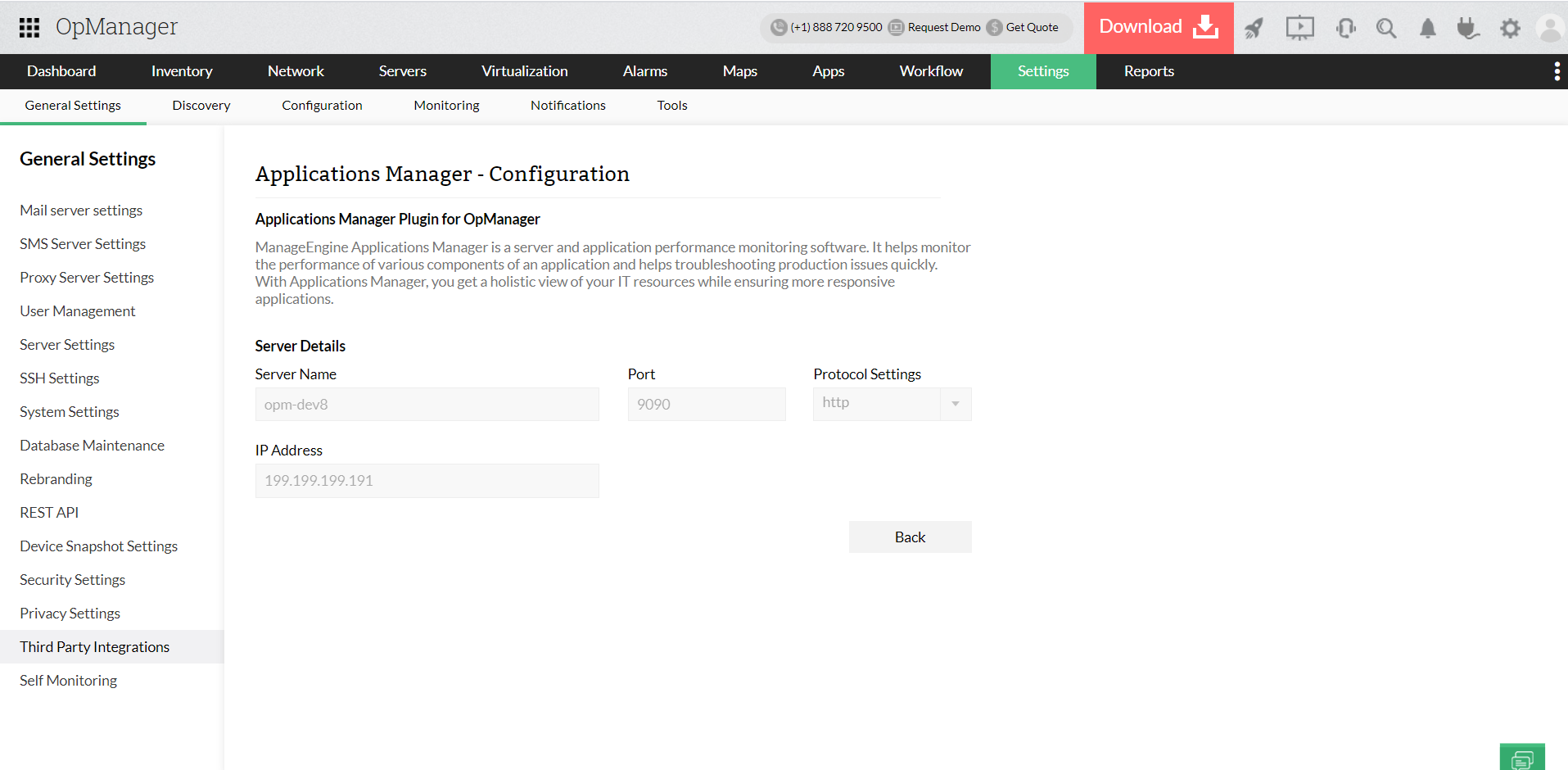Click the Get Quote dollar icon
Viewport: 1568px width, 770px height.
pyautogui.click(x=995, y=28)
